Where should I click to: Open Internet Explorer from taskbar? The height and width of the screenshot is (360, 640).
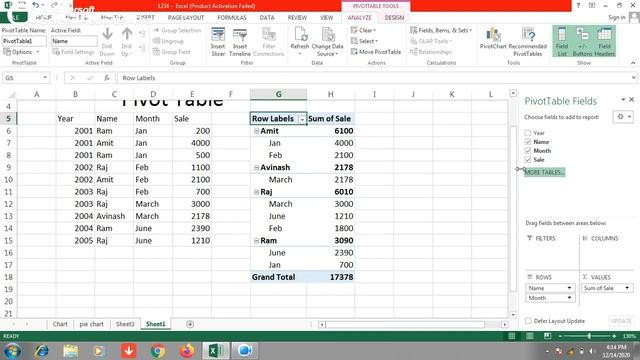pyautogui.click(x=42, y=351)
